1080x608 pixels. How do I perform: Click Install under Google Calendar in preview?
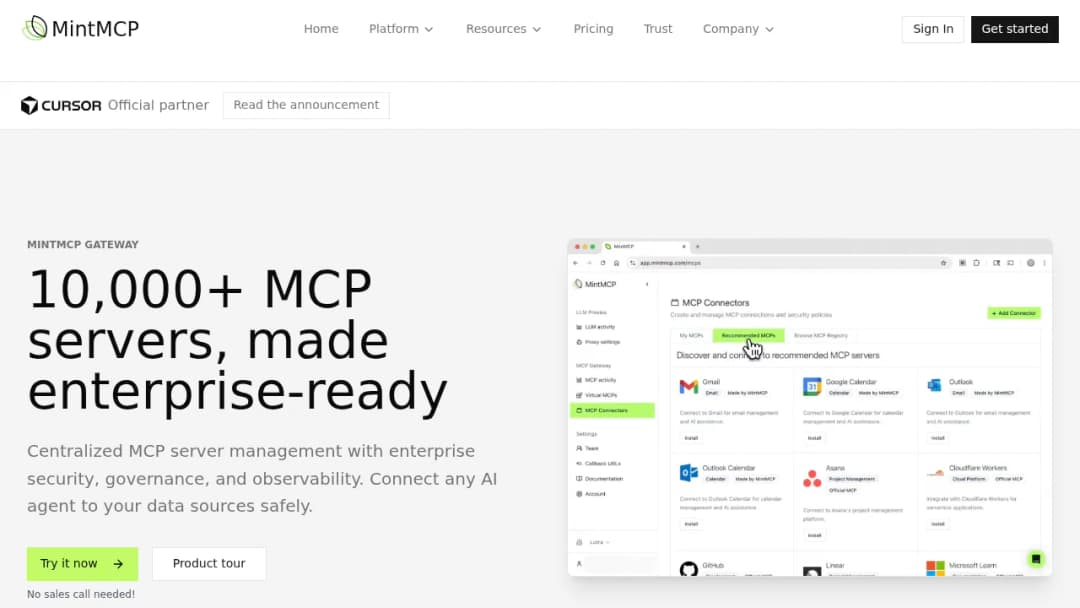814,438
